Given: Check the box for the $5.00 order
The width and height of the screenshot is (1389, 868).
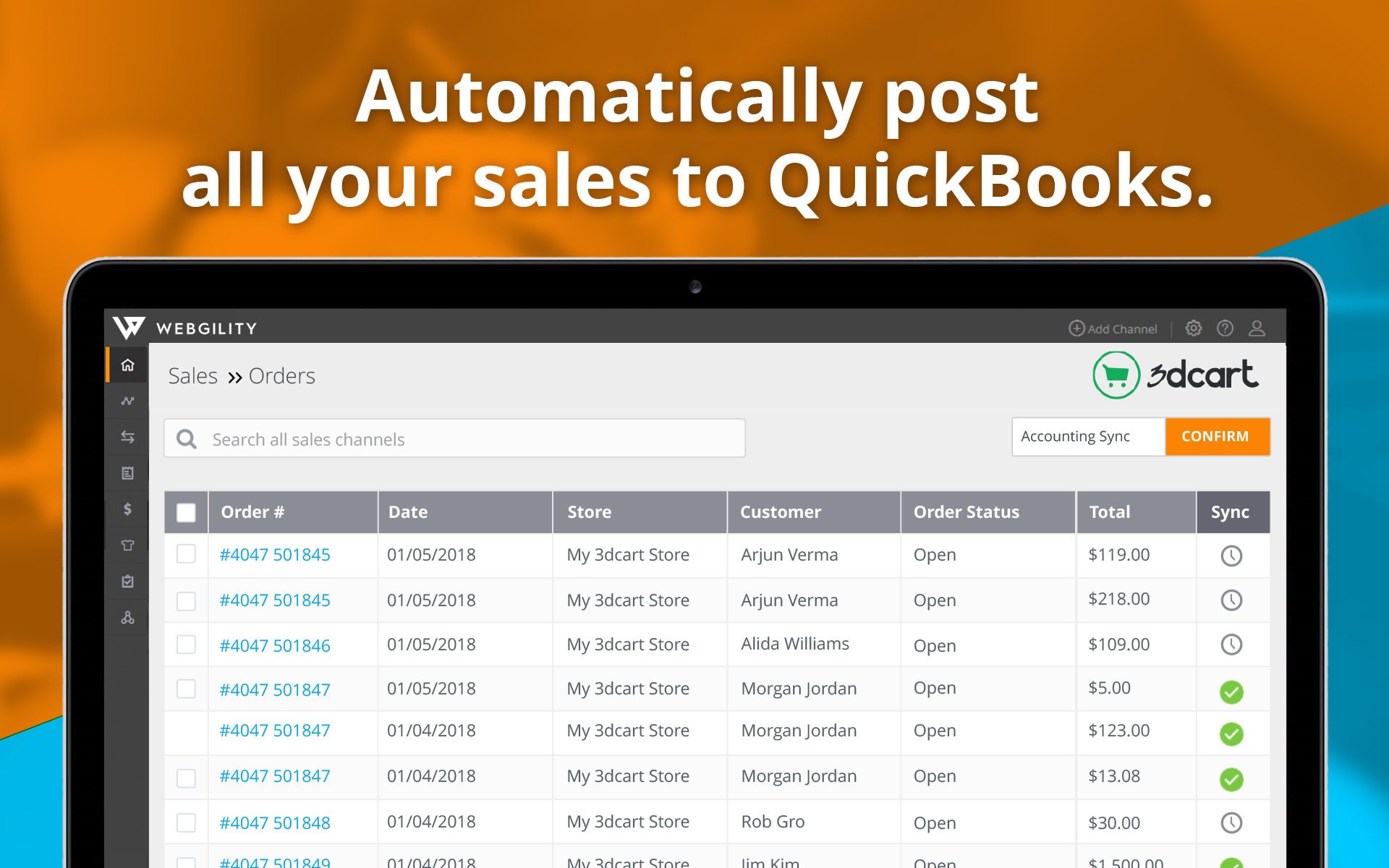Looking at the screenshot, I should 186,689.
